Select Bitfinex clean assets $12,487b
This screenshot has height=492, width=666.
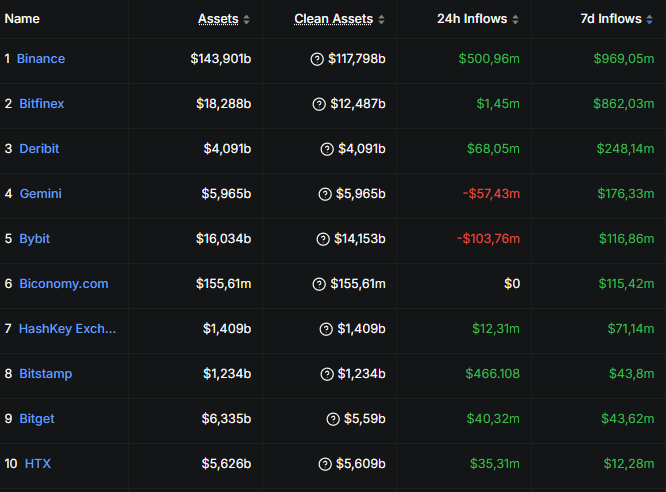pyautogui.click(x=358, y=104)
